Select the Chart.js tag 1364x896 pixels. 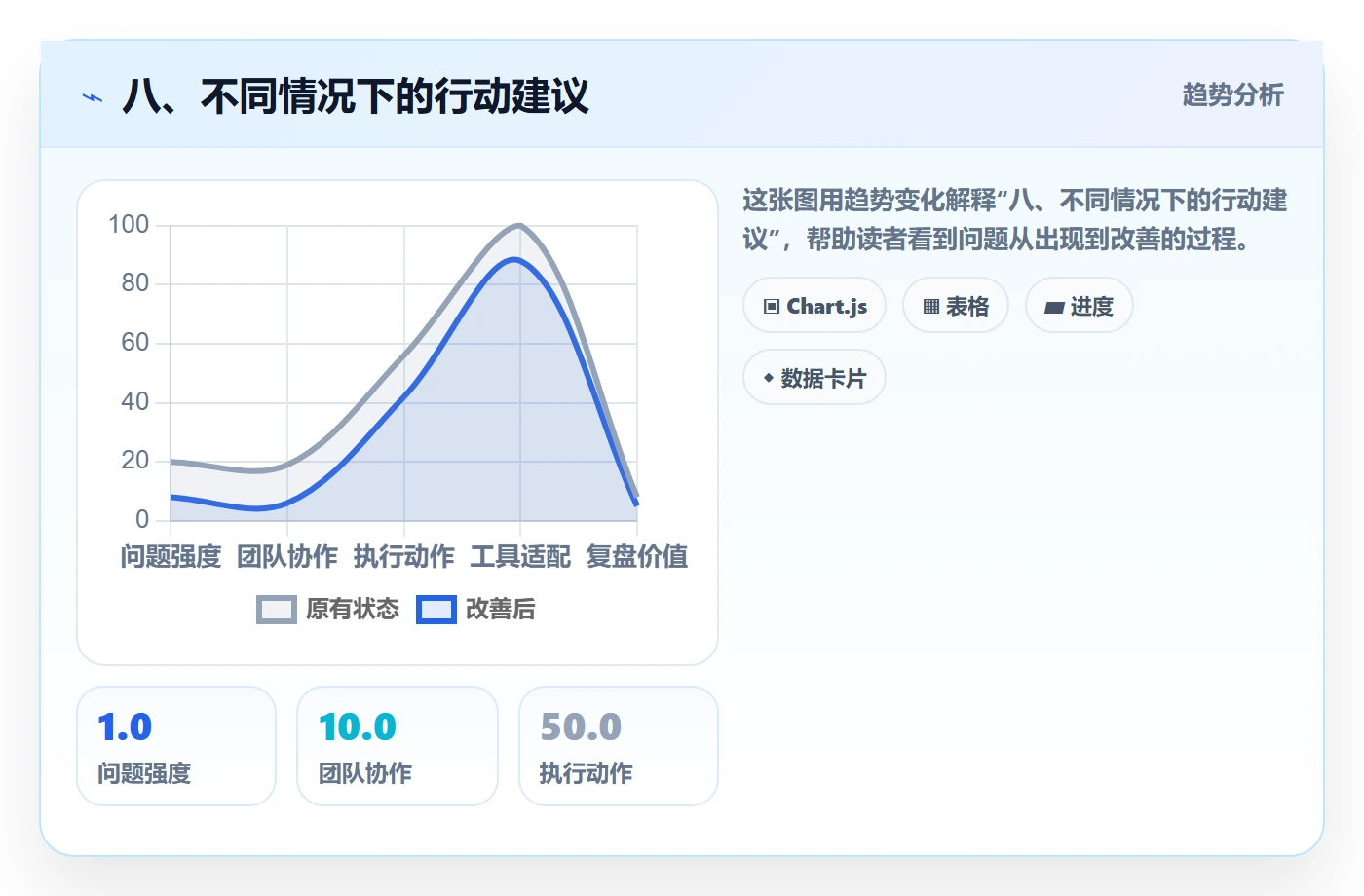pyautogui.click(x=815, y=306)
